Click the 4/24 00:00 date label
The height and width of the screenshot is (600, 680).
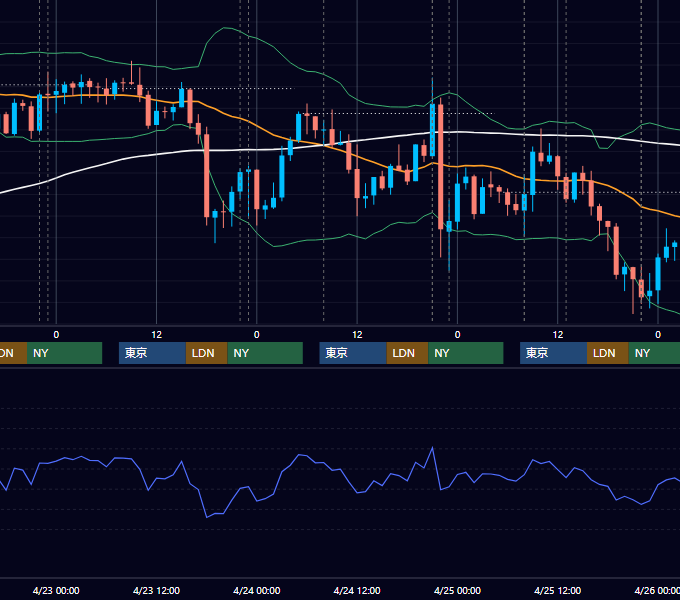click(257, 590)
